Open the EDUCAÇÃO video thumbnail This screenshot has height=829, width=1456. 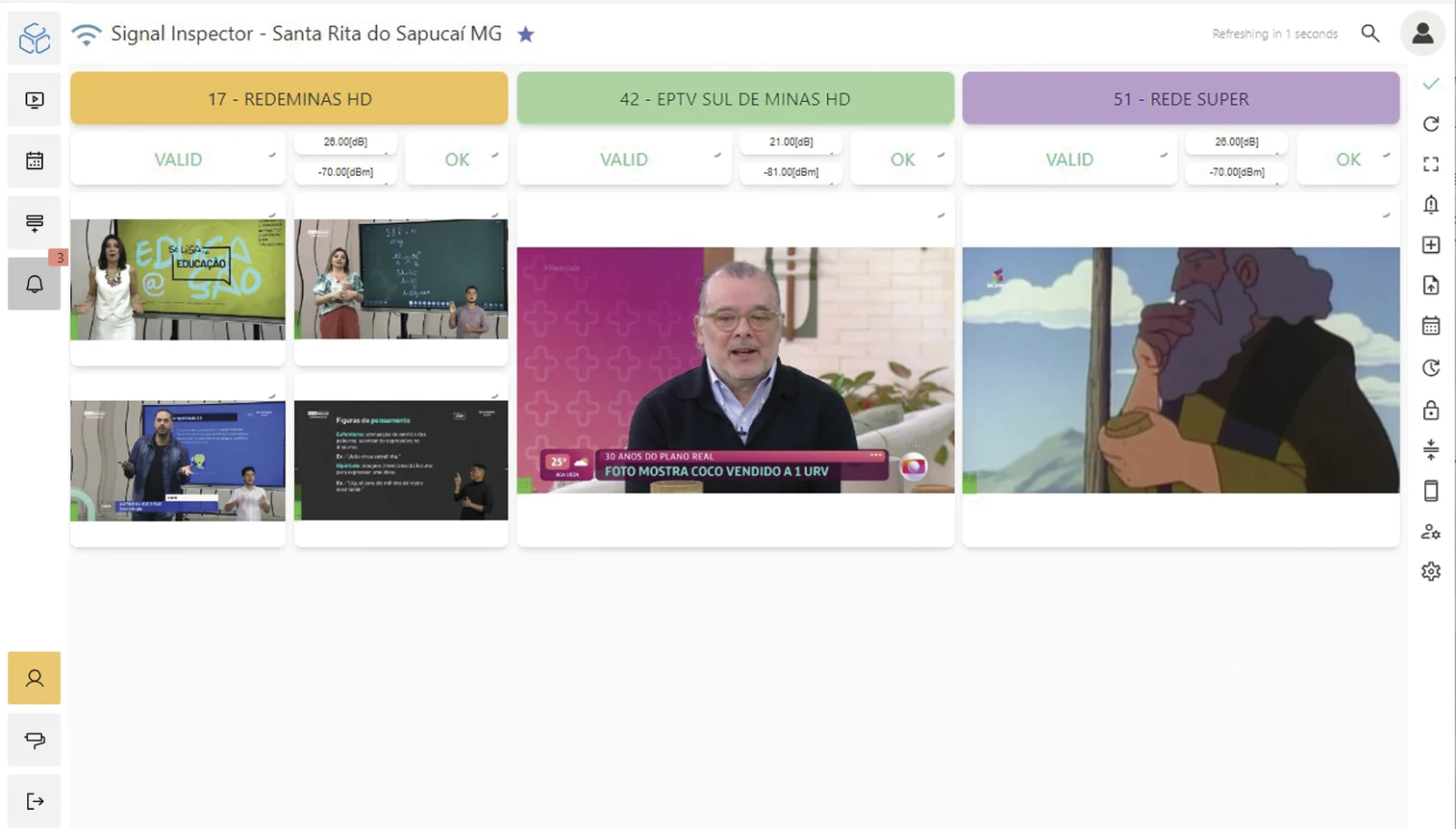point(178,279)
